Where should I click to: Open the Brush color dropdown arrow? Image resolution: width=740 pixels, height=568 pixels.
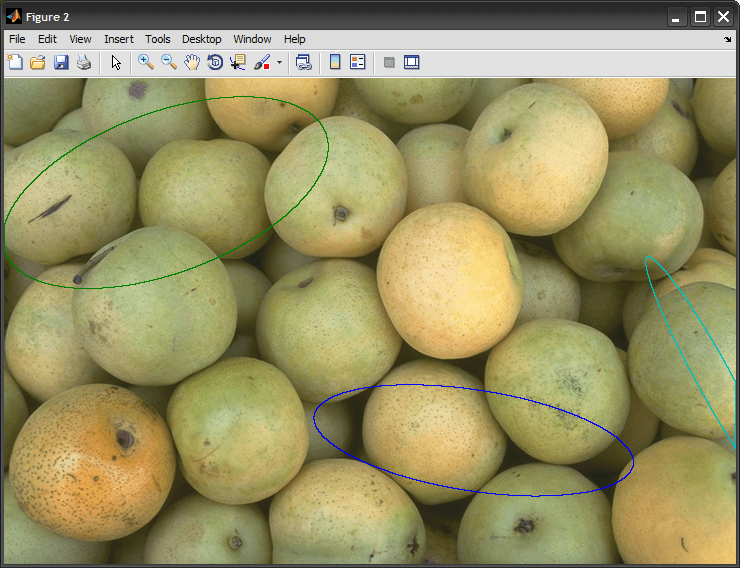(x=279, y=62)
